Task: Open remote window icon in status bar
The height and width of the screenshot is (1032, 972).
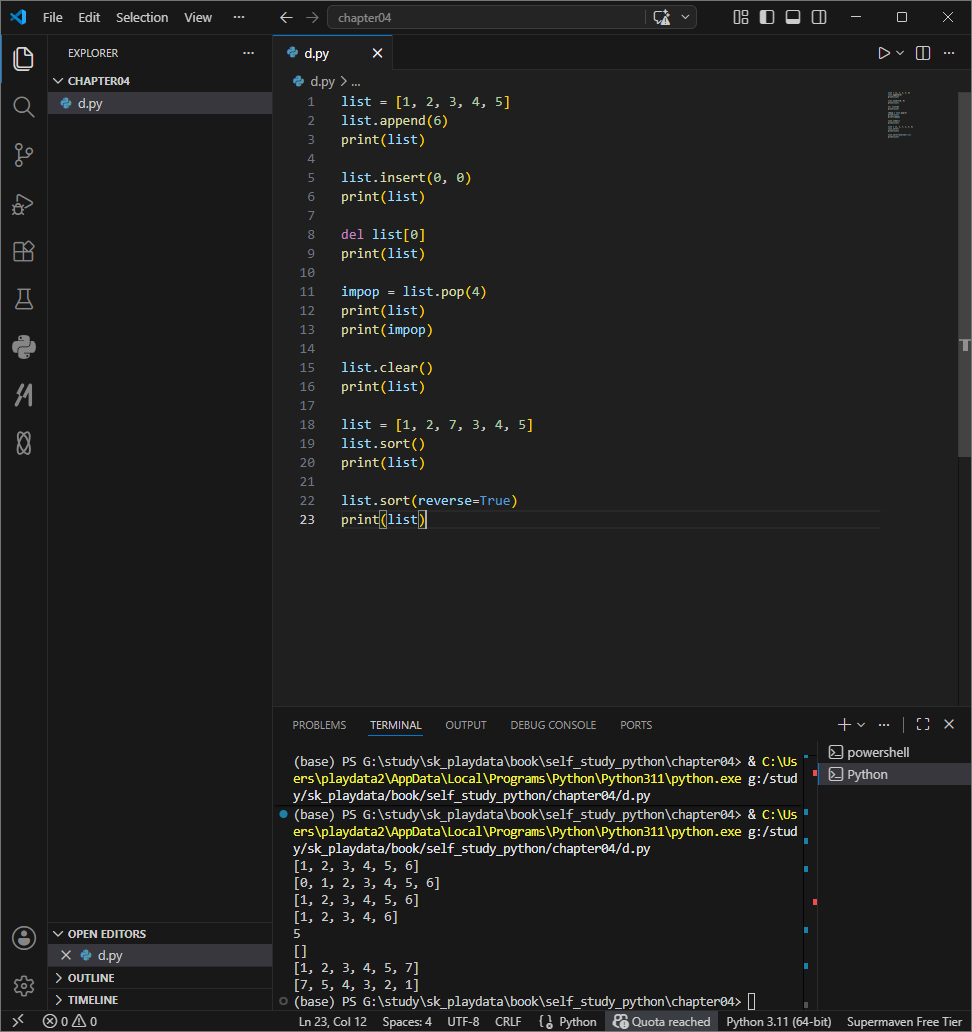Action: pos(18,1021)
